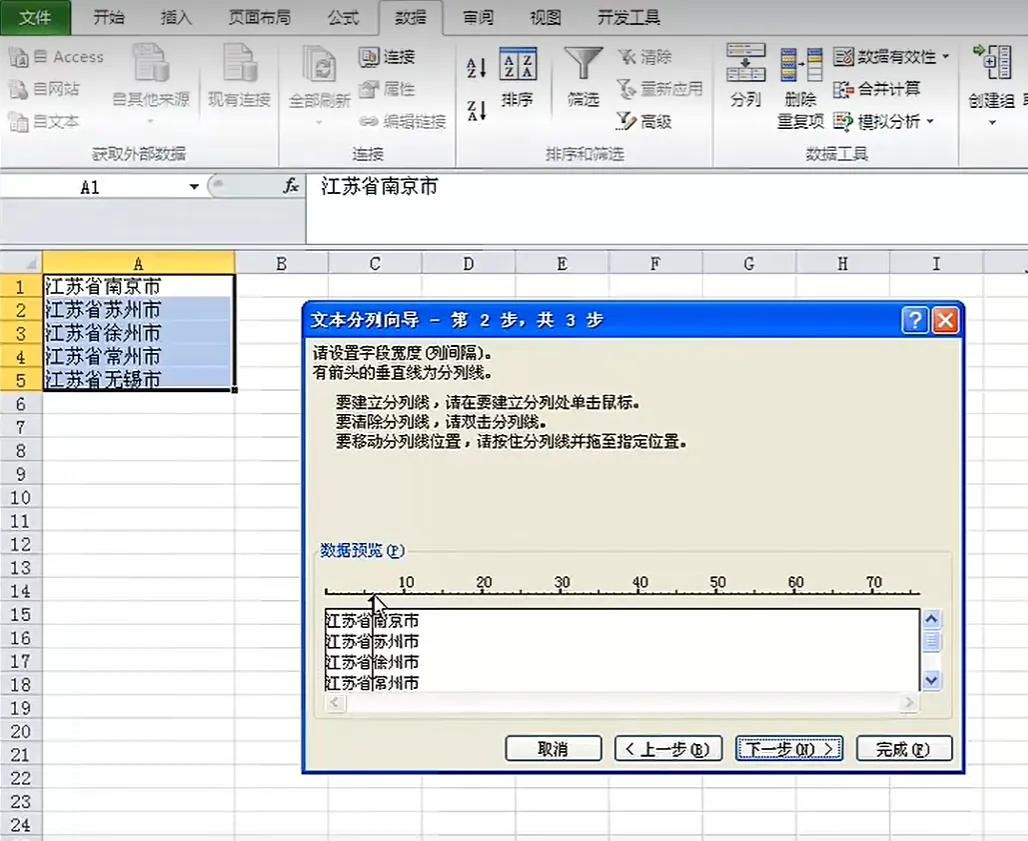Image resolution: width=1028 pixels, height=841 pixels.
Task: Open the Sort (排序) dialog
Action: coord(518,77)
